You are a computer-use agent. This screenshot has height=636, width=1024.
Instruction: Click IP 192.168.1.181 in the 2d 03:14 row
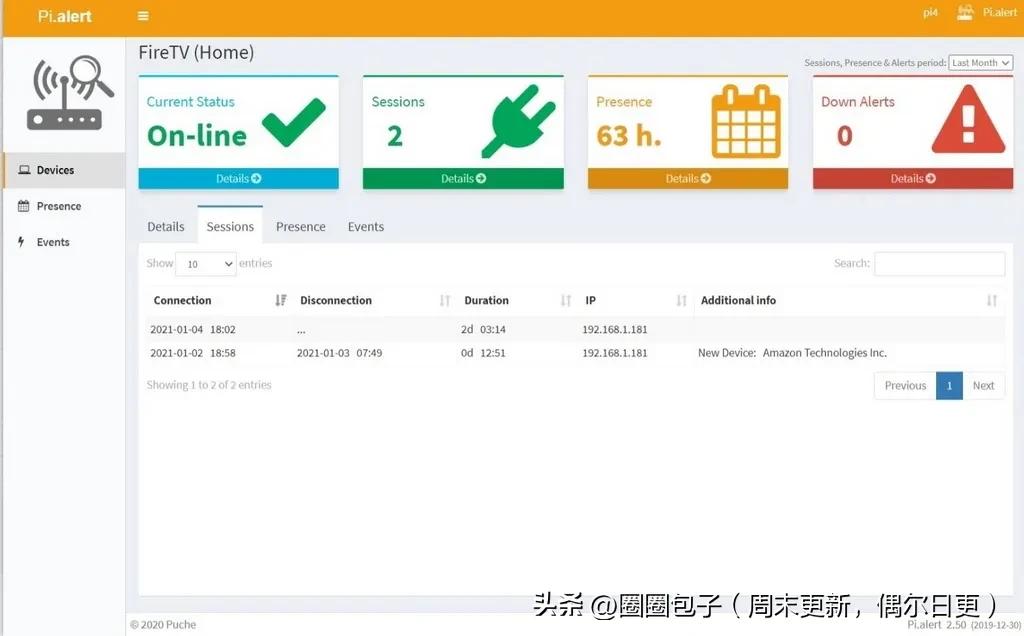pos(615,330)
